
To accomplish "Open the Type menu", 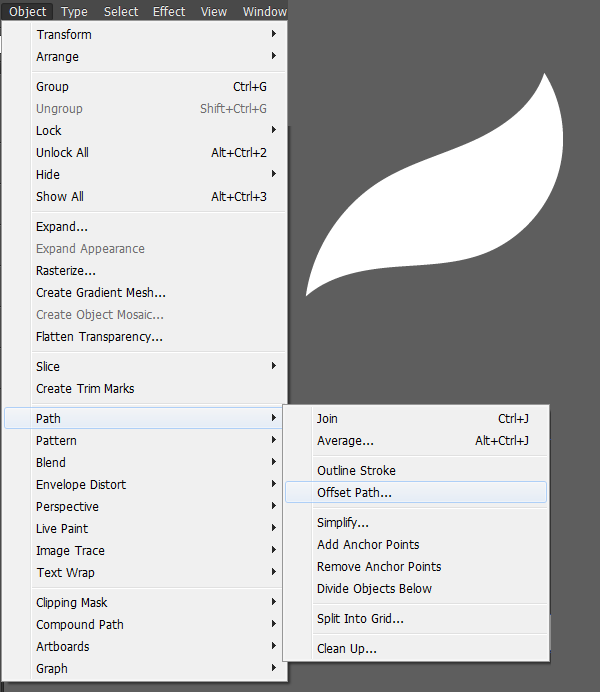I will [x=74, y=11].
